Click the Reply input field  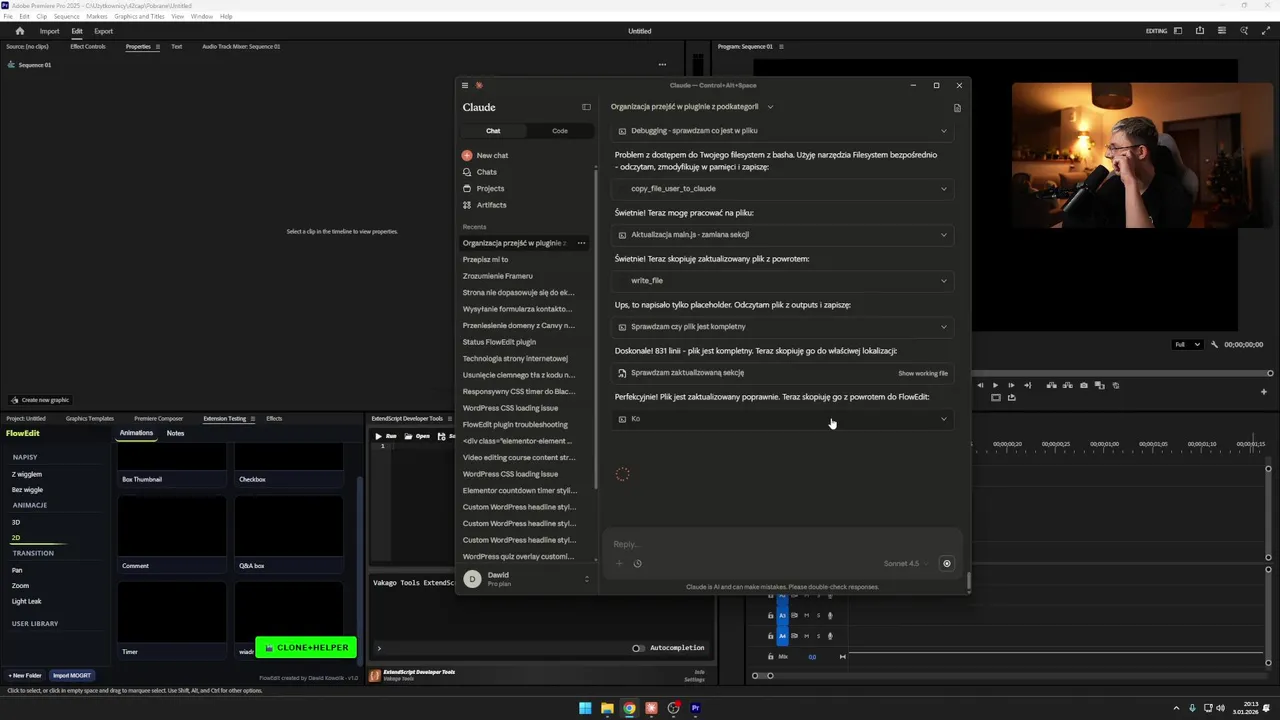(780, 544)
